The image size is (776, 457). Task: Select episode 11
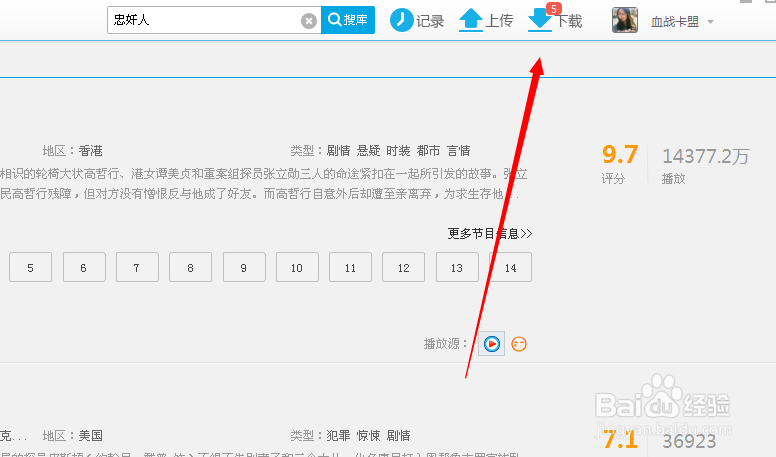click(x=350, y=267)
